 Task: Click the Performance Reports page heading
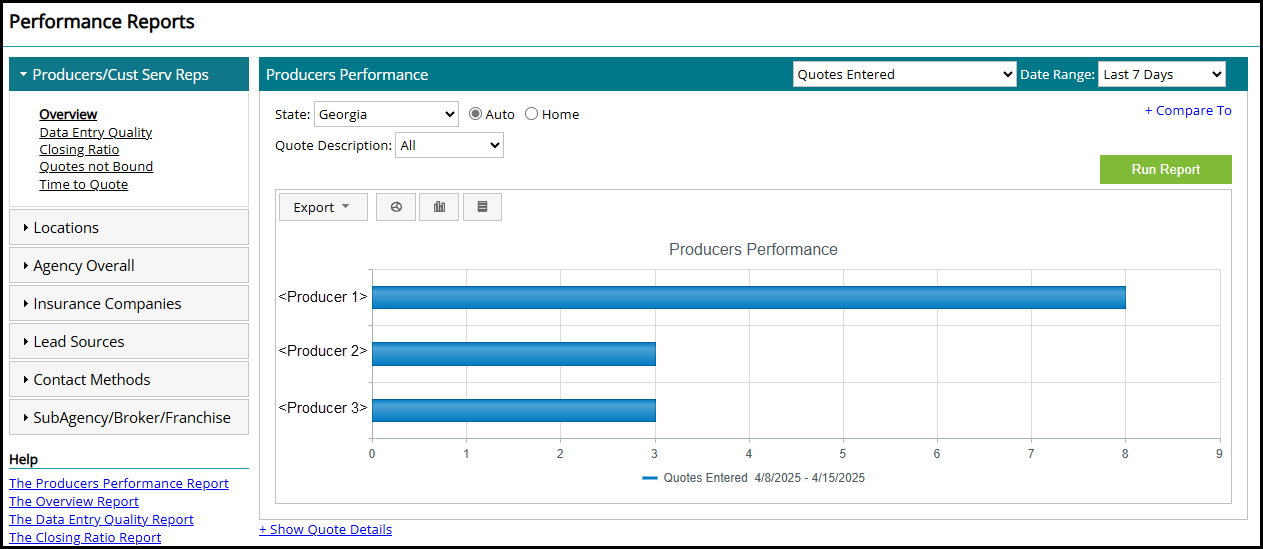(102, 21)
